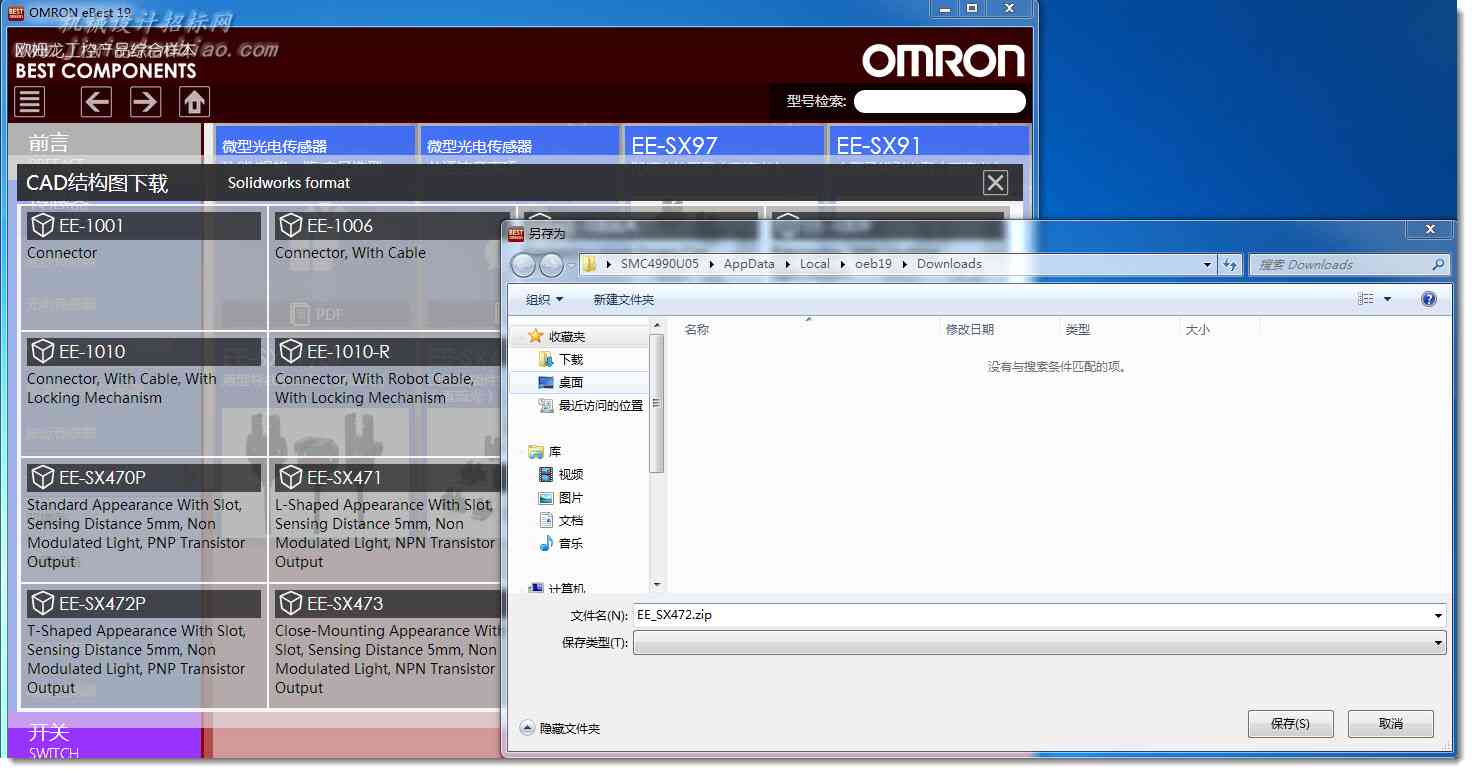Open the view options dropdown arrow
This screenshot has width=1472, height=773.
[x=1387, y=299]
